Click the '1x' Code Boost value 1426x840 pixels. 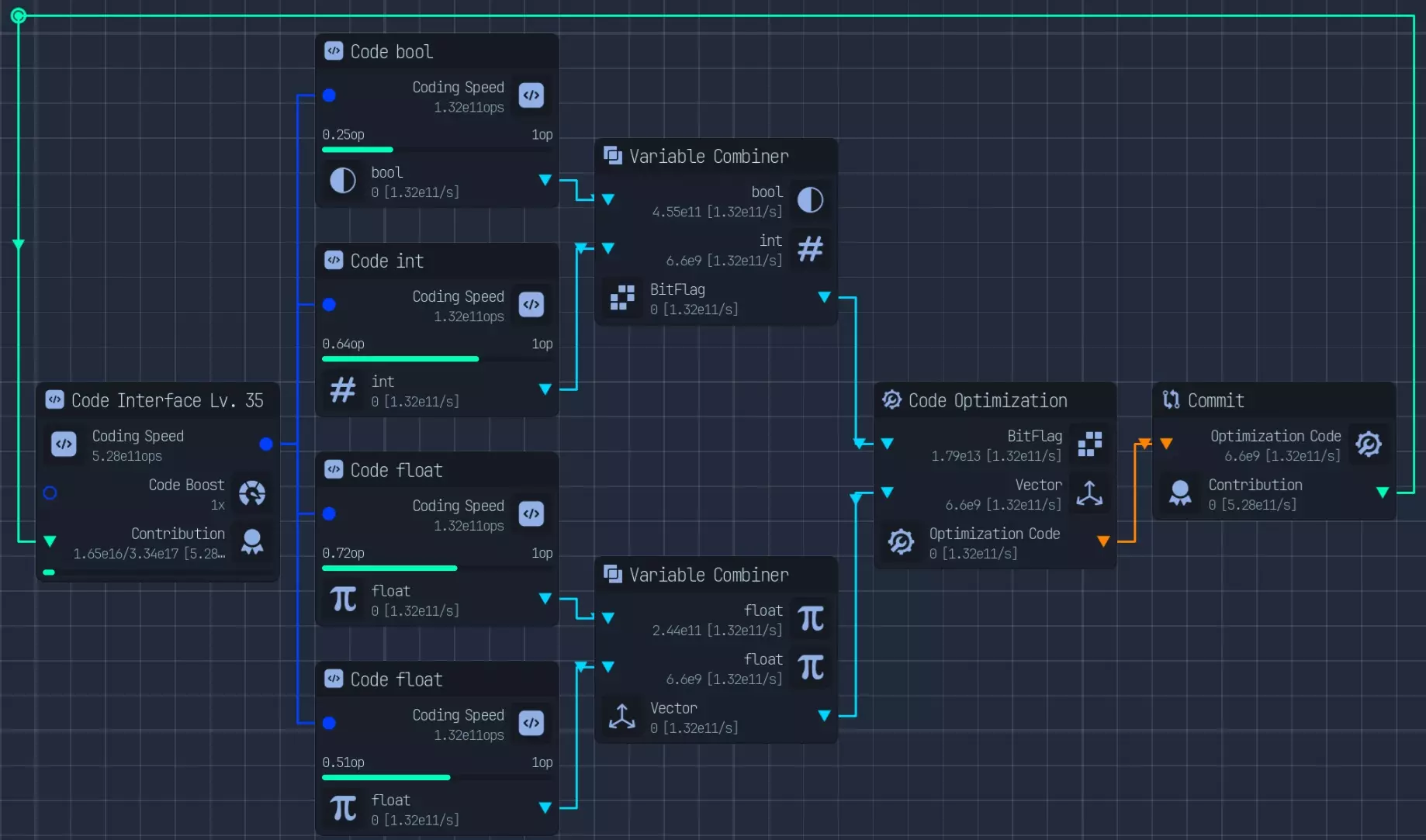point(218,505)
